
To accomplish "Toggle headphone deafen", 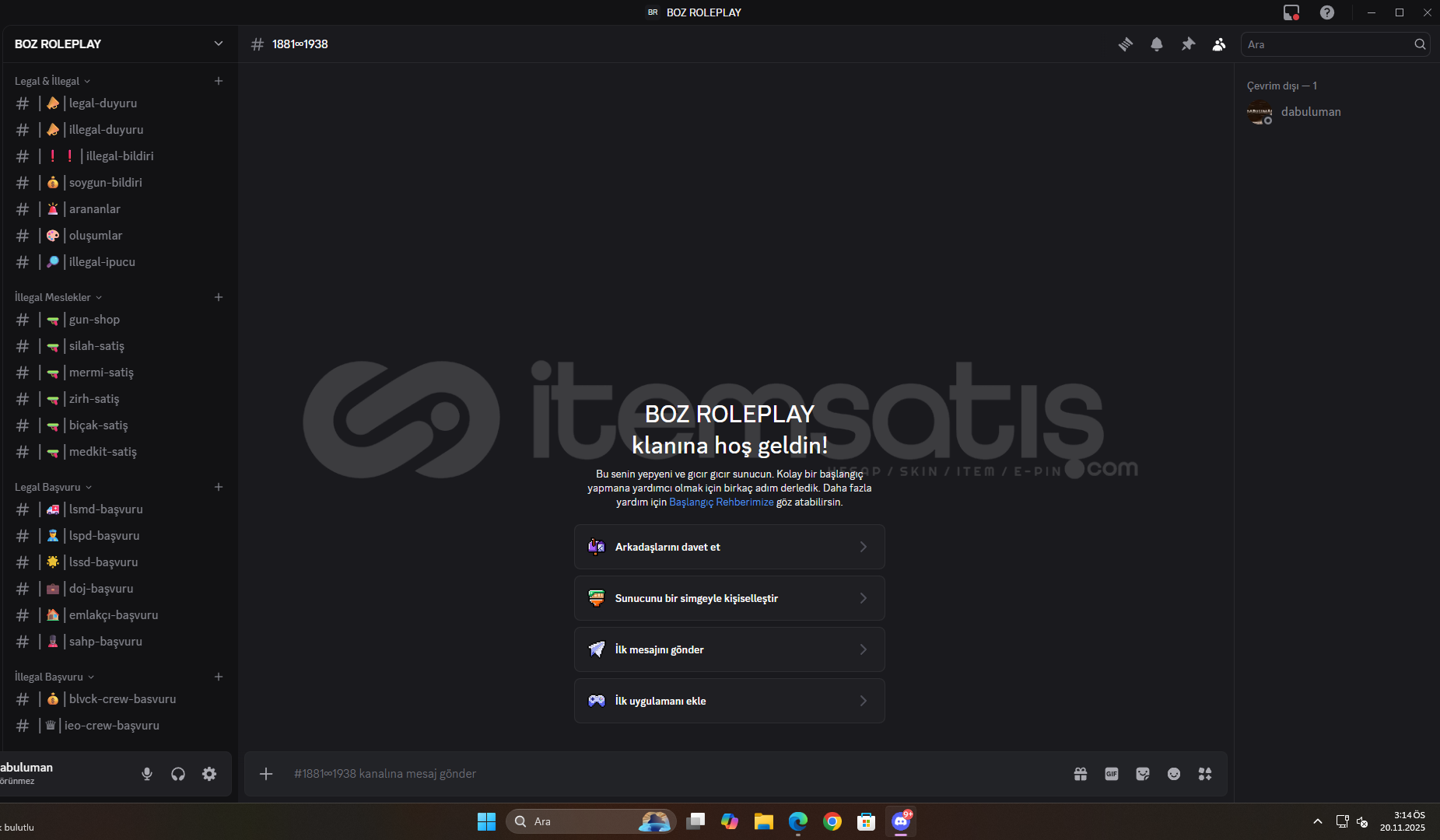I will 178,774.
